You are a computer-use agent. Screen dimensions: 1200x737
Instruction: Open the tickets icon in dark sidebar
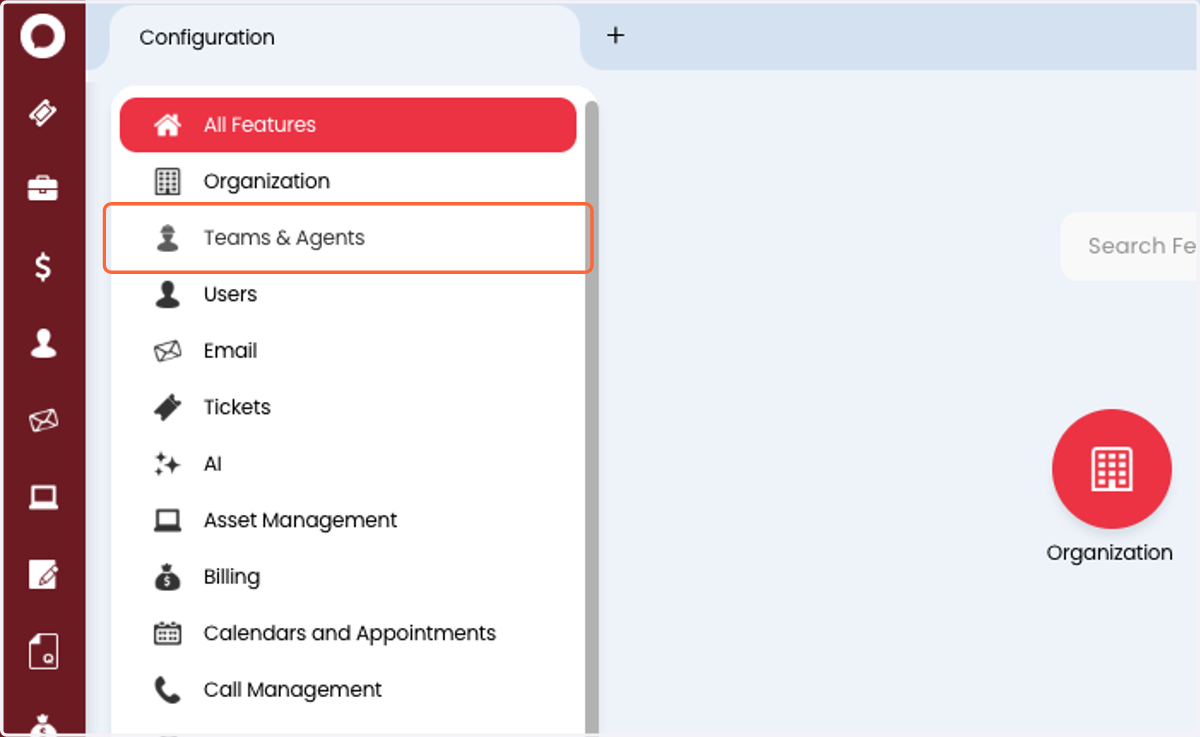[x=43, y=113]
